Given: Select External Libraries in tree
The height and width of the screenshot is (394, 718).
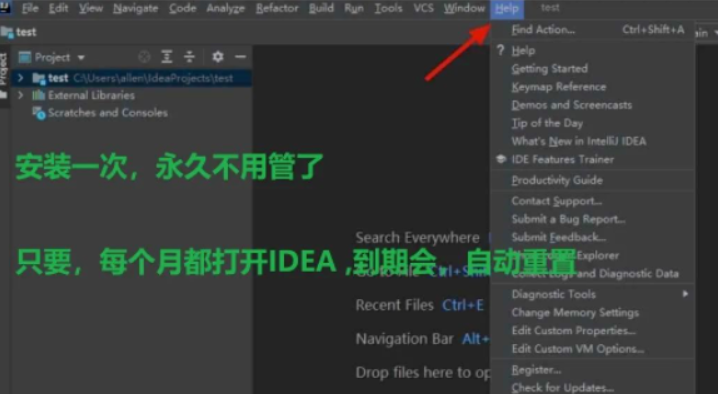Looking at the screenshot, I should pos(91,95).
